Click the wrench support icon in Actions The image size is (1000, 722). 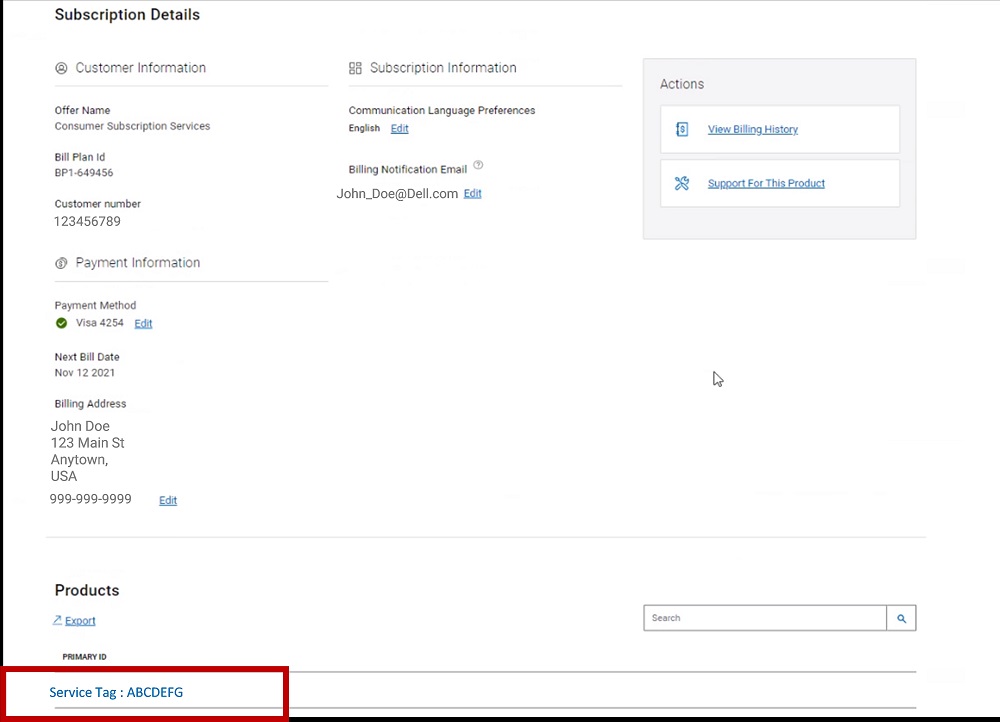point(682,183)
